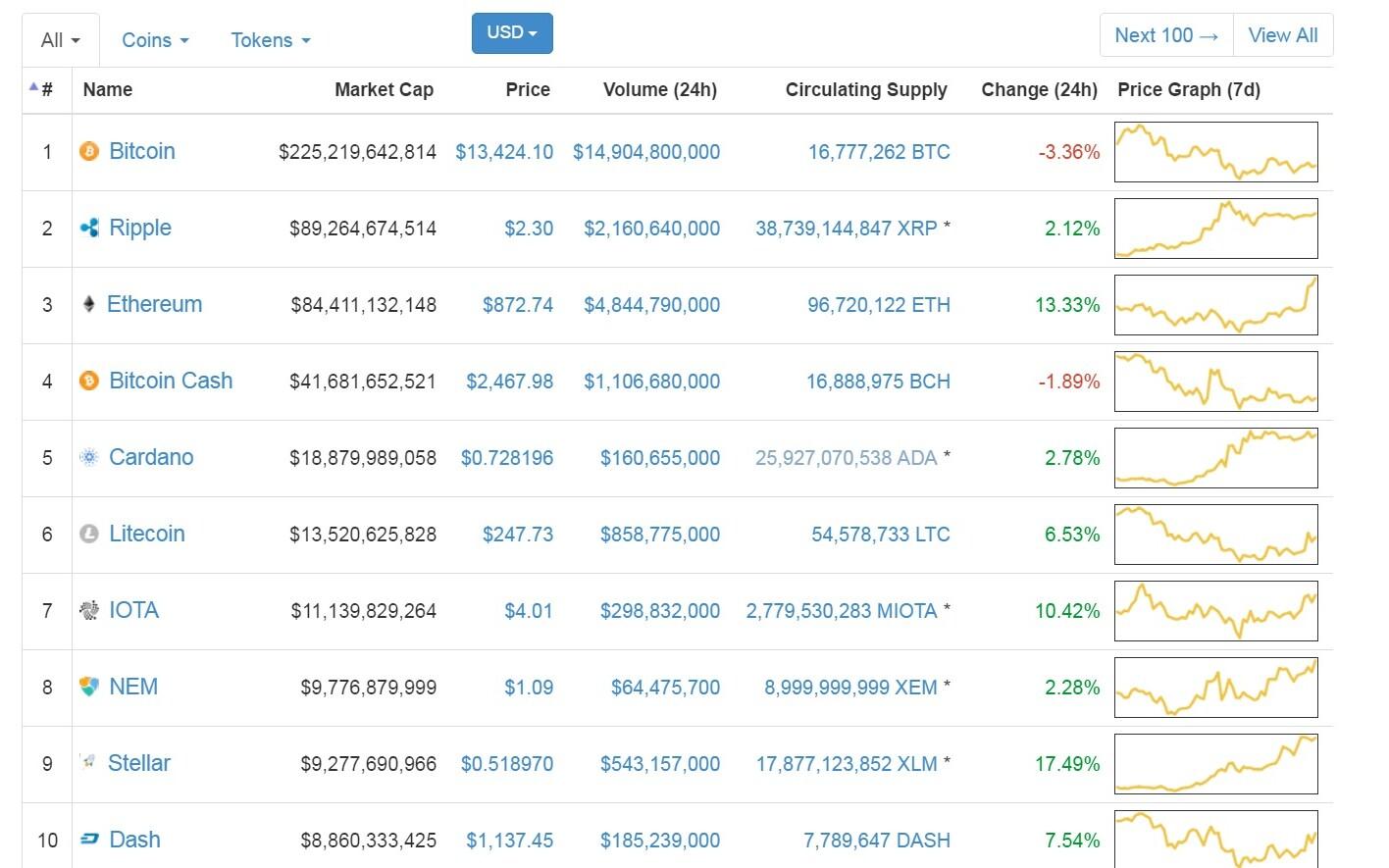Open Ethereum 7d price graph
Image resolution: width=1389 pixels, height=868 pixels.
point(1216,305)
